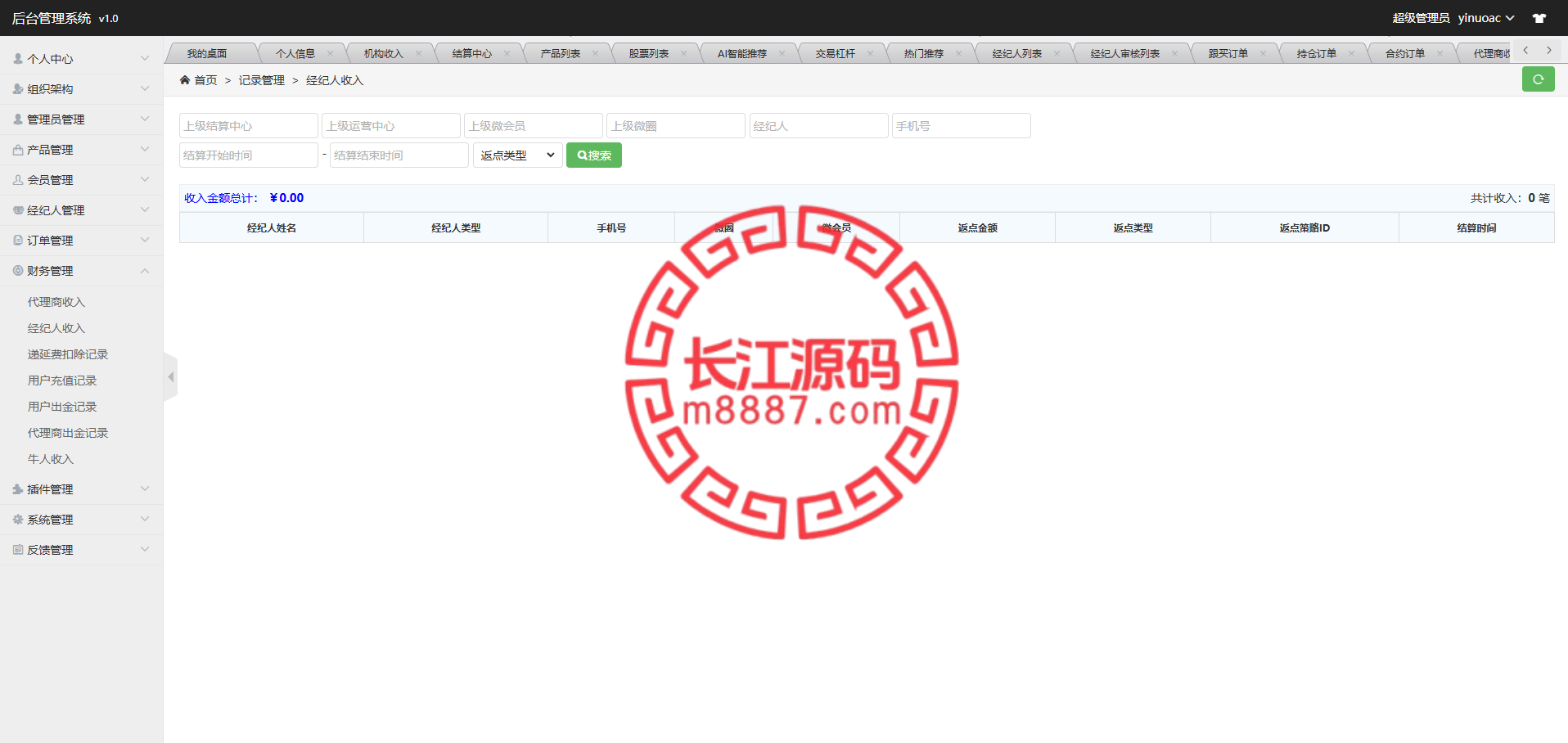The image size is (1568, 743).
Task: Open 牛人收入 in sidebar
Action: pyautogui.click(x=51, y=459)
